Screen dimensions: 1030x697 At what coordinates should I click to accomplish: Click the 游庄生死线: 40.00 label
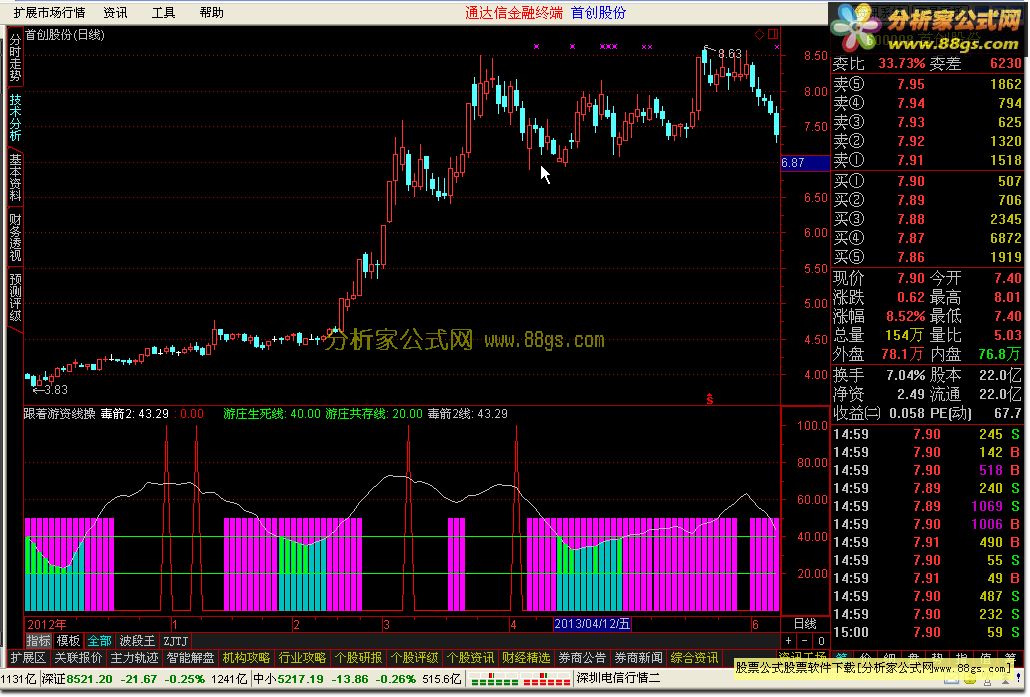[271, 414]
